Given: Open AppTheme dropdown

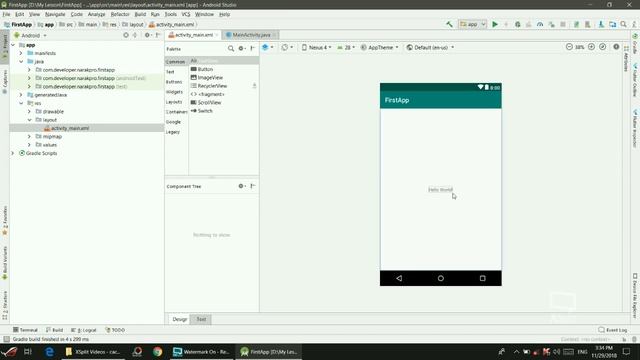Looking at the screenshot, I should pos(379,47).
